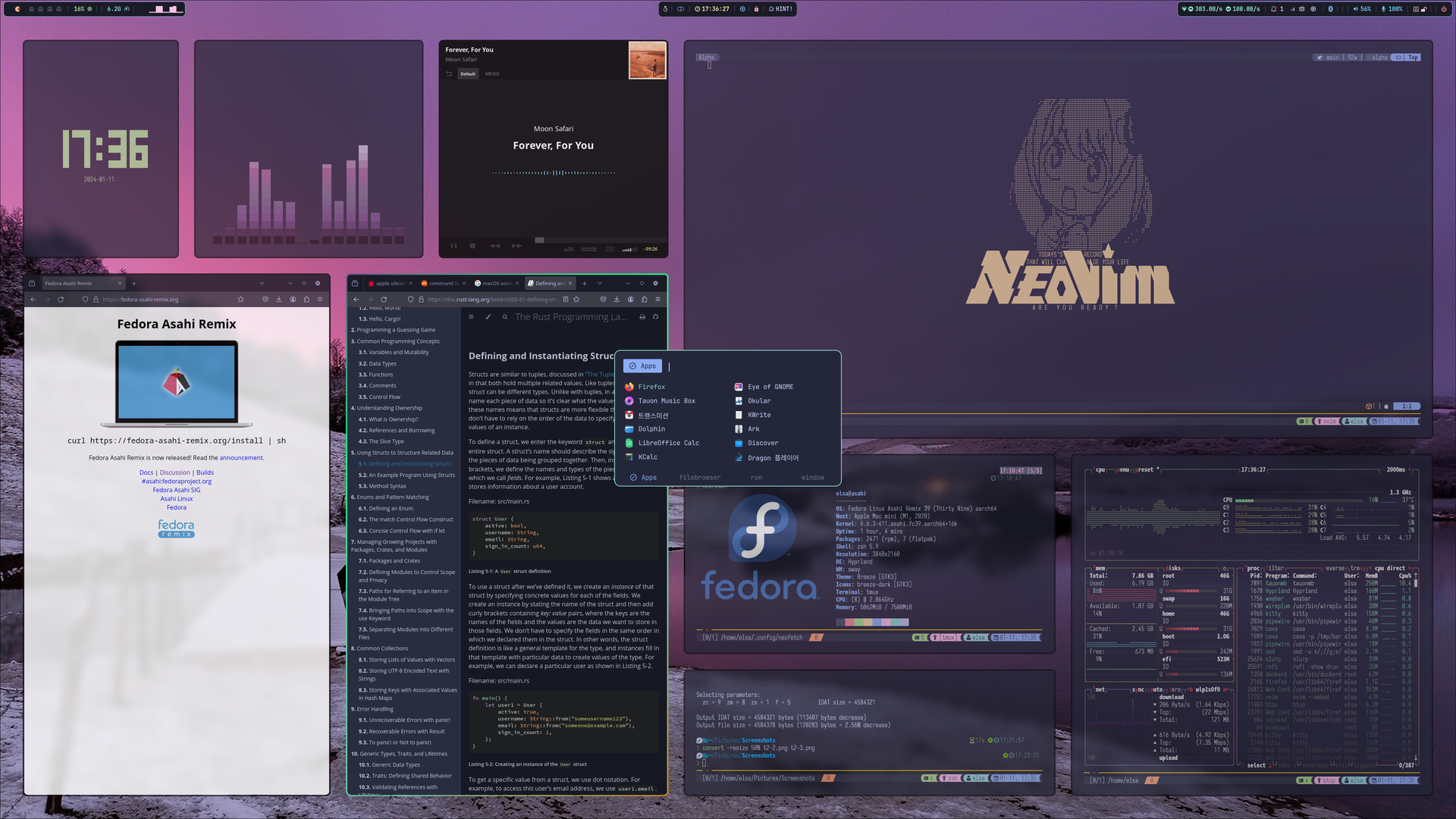Open the Rust book theme paintbrush picker
The height and width of the screenshot is (819, 1456).
(x=488, y=317)
